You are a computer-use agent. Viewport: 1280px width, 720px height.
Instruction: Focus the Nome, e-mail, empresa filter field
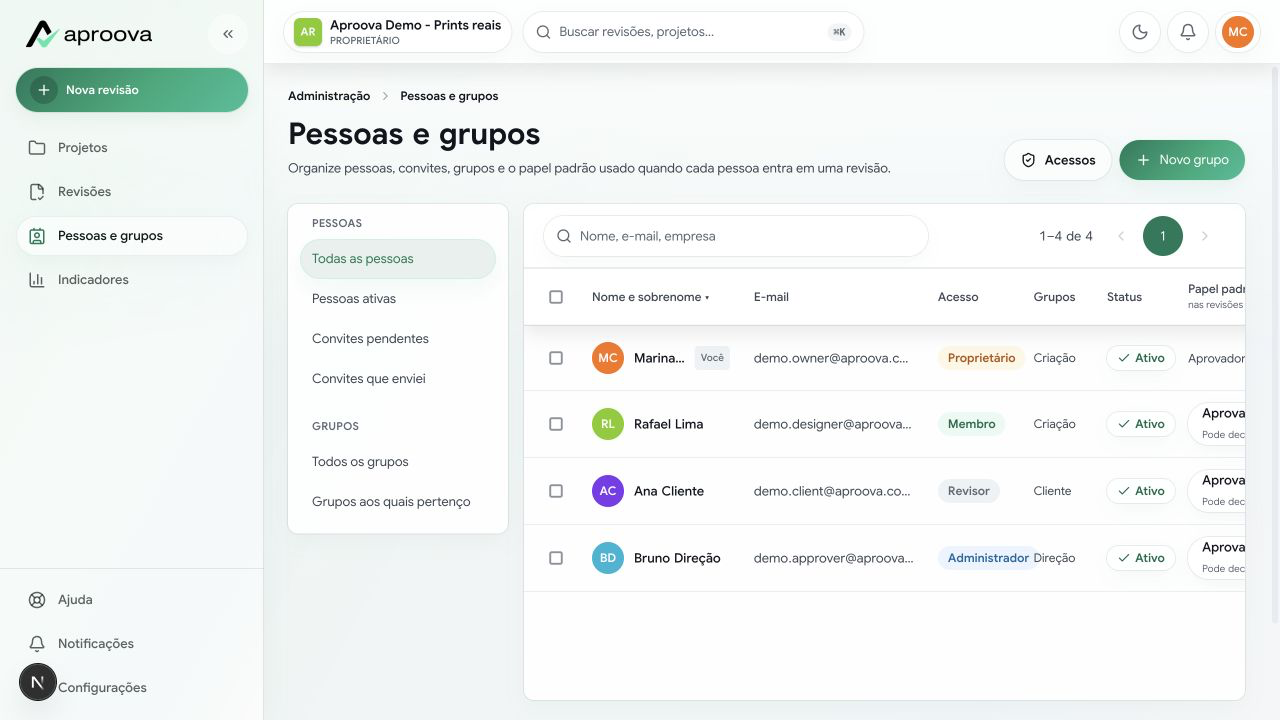click(736, 236)
